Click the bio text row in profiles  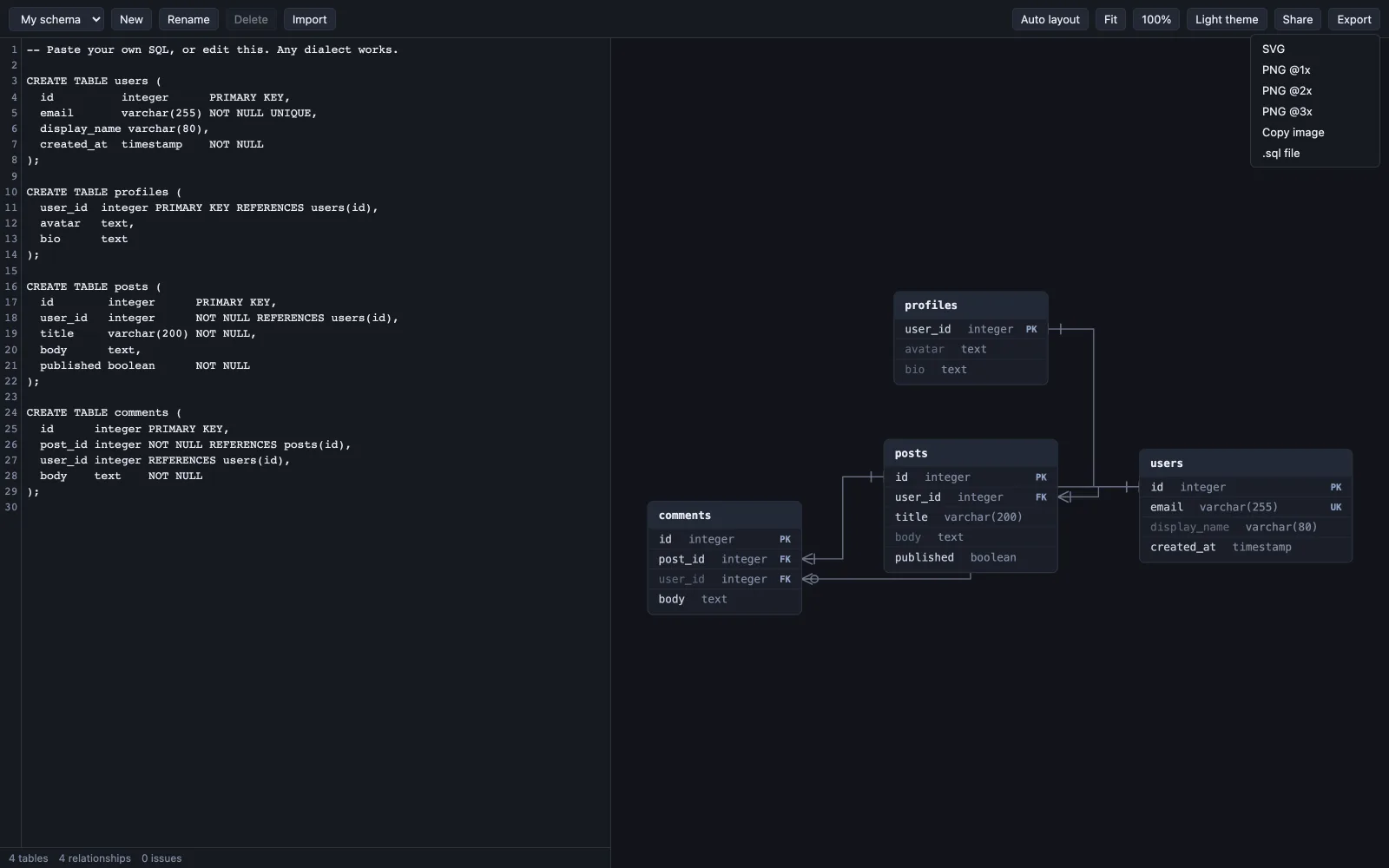coord(971,369)
